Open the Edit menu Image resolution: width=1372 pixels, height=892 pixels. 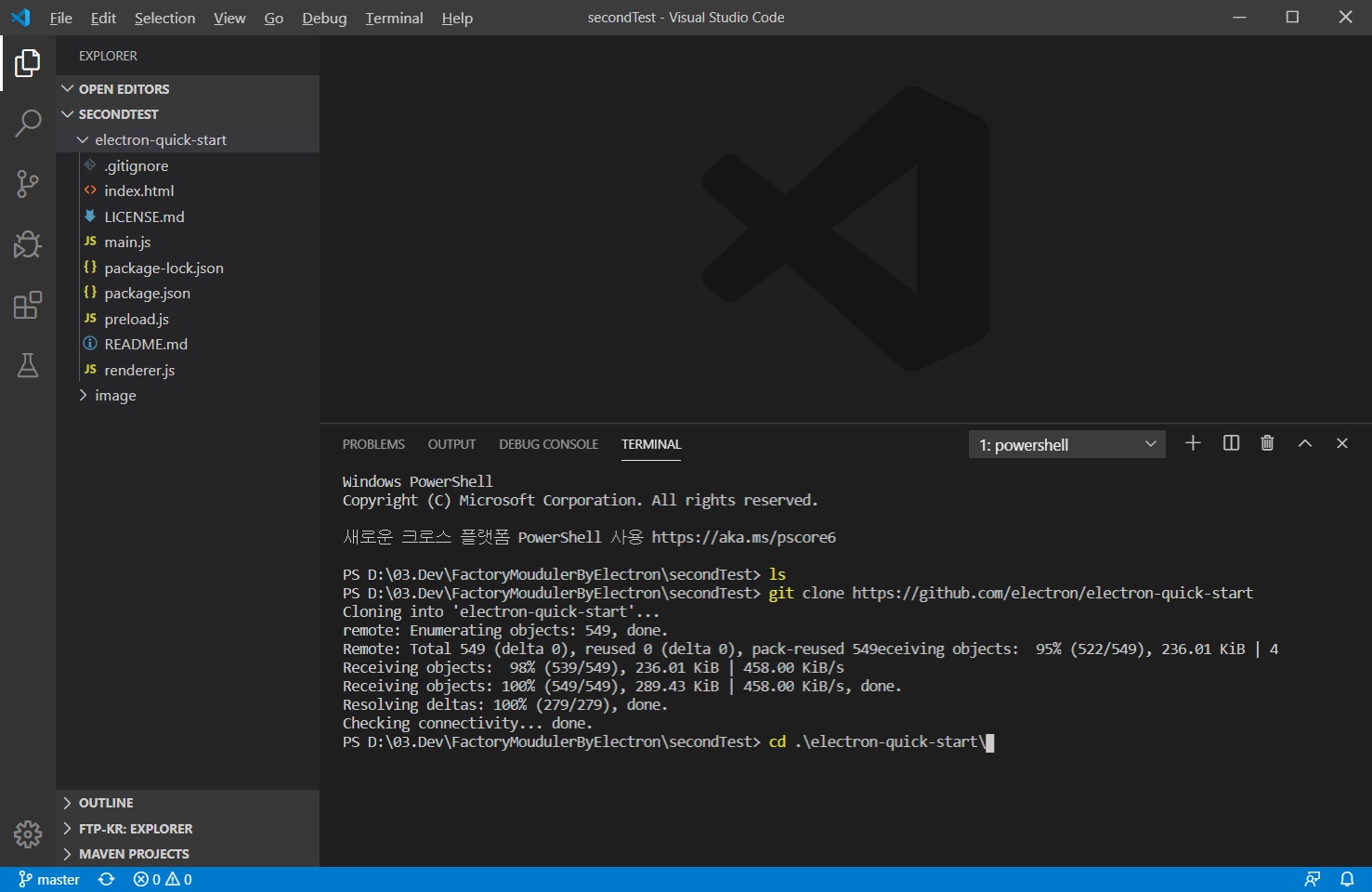click(103, 18)
